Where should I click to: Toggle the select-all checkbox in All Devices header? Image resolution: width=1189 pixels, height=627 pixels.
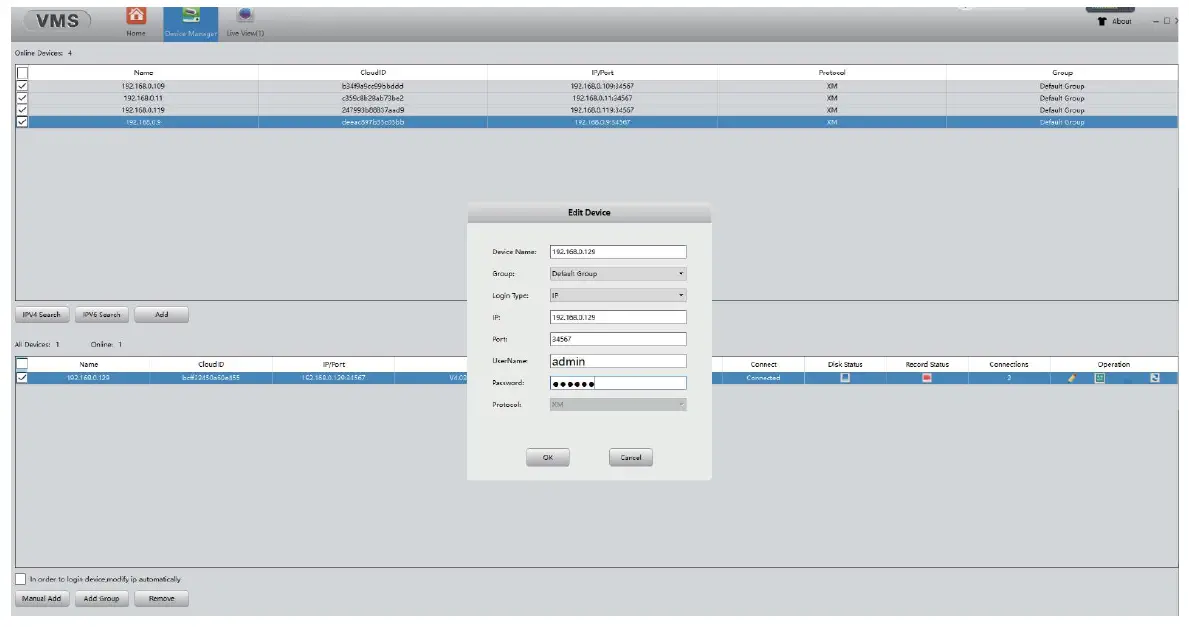(22, 364)
